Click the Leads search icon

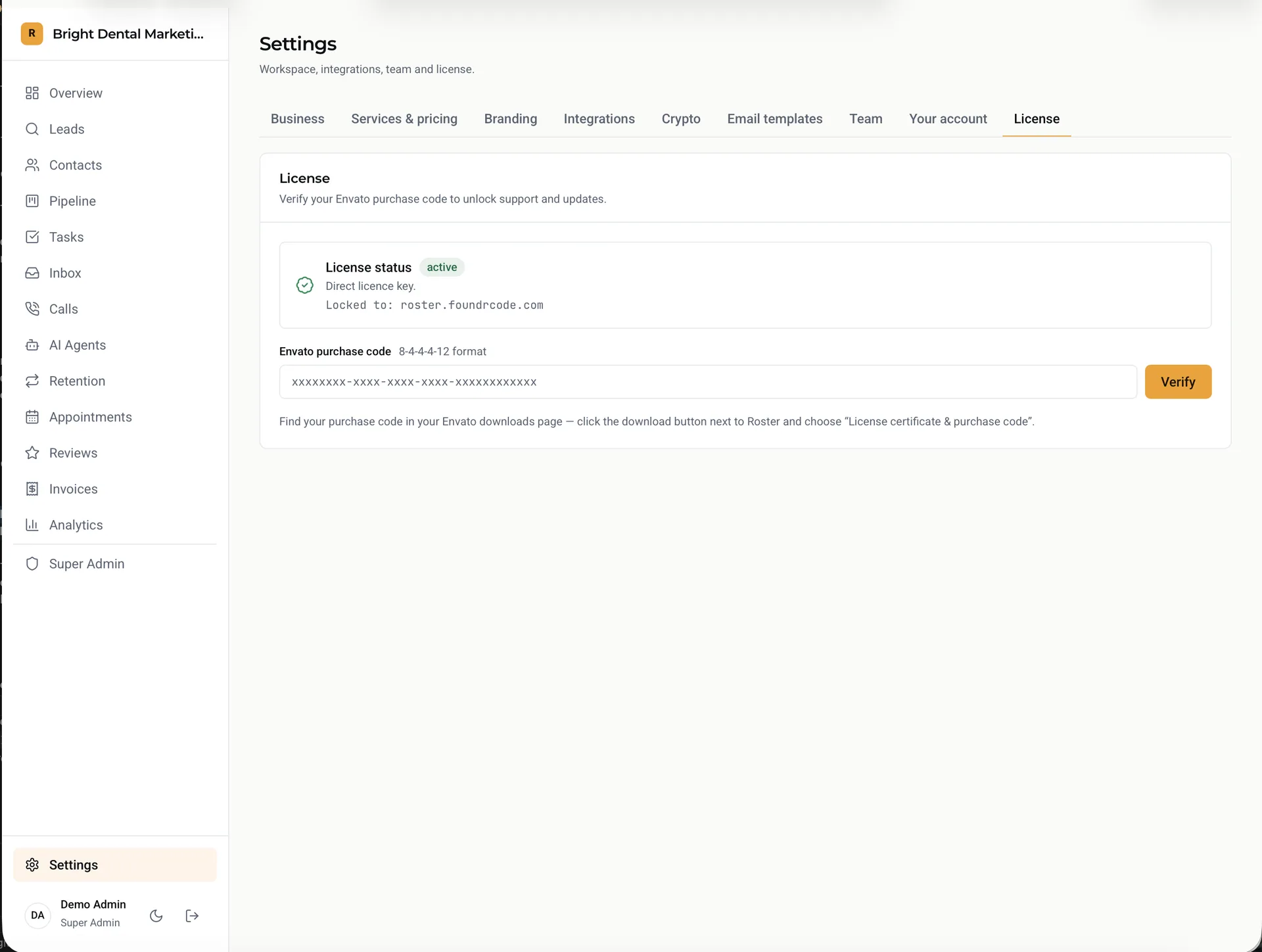(x=32, y=129)
